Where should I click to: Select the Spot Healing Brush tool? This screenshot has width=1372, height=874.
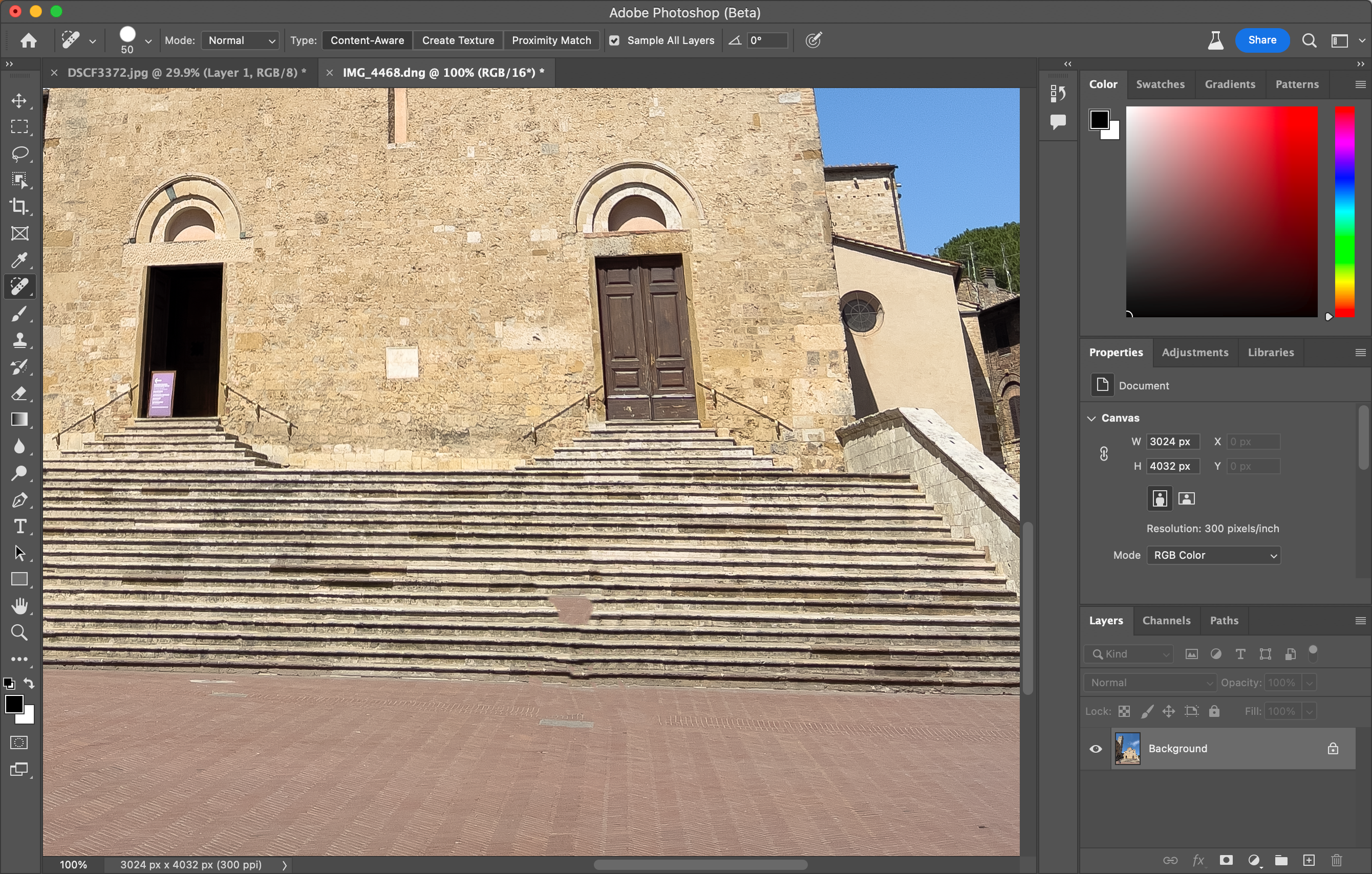(x=19, y=287)
